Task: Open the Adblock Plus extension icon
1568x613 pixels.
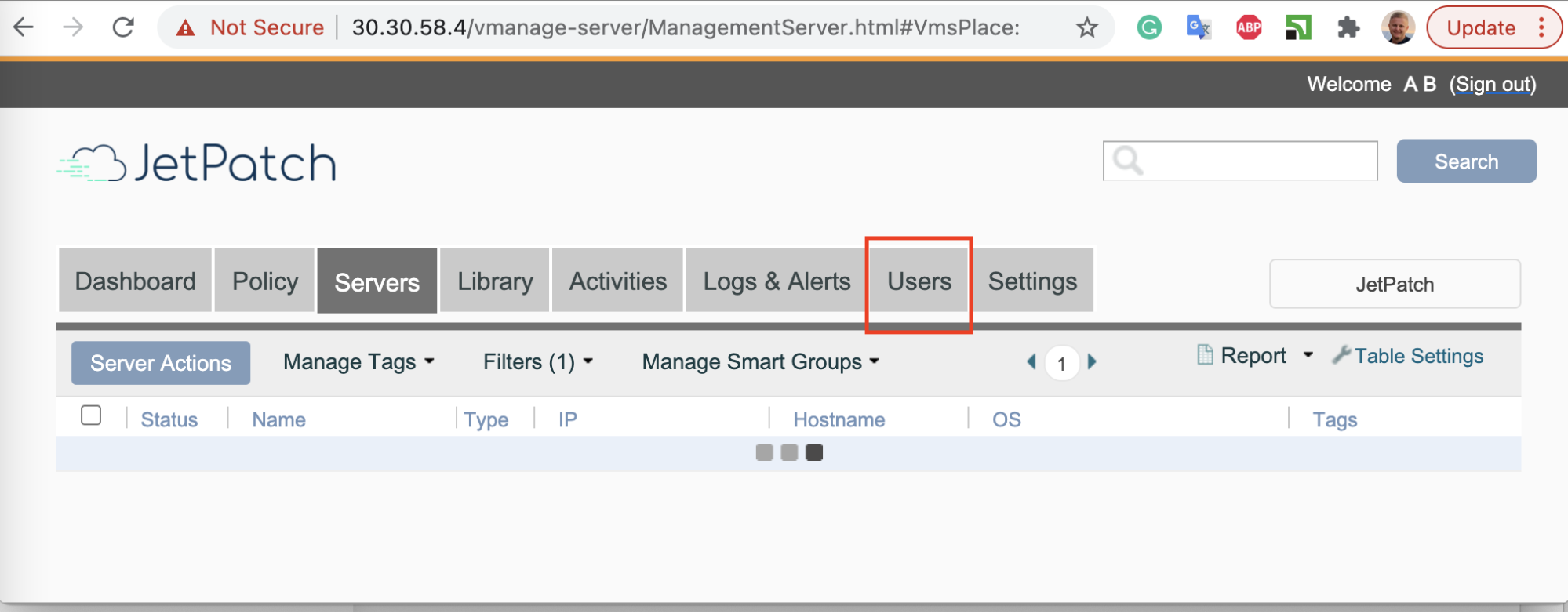Action: (1249, 28)
